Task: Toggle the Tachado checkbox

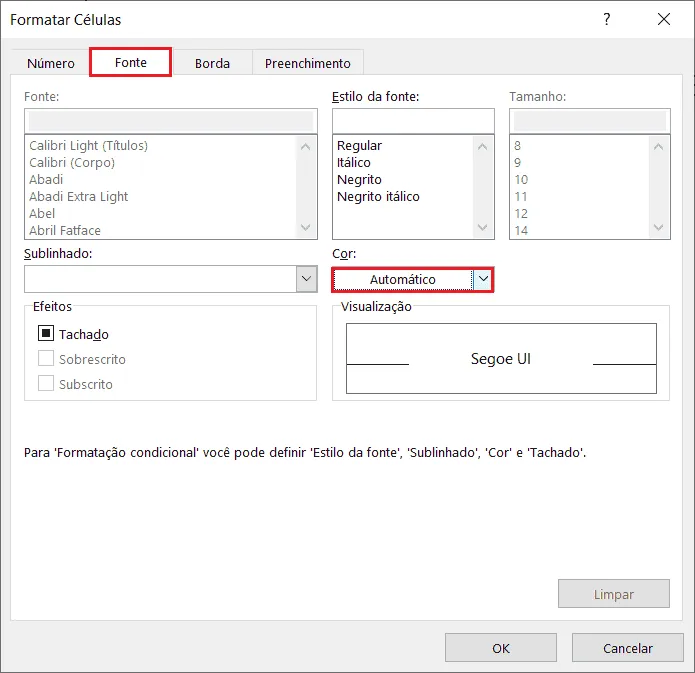Action: pos(46,333)
